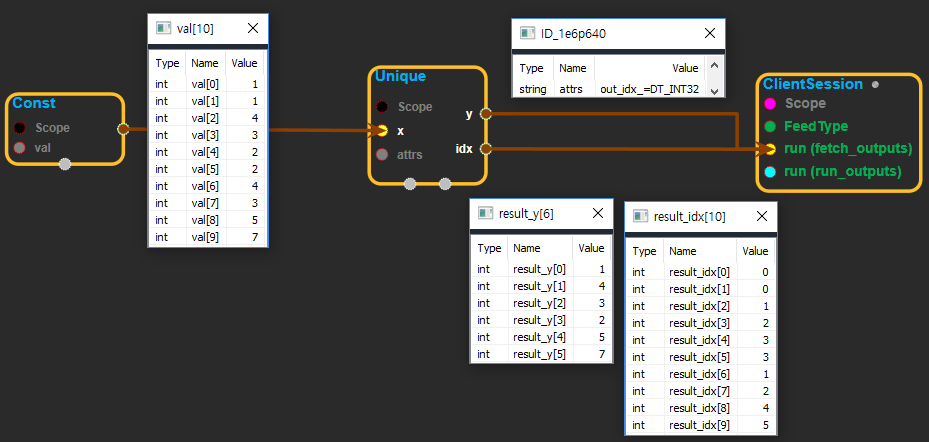
Task: Click the Const node Scope pin
Action: click(x=20, y=128)
